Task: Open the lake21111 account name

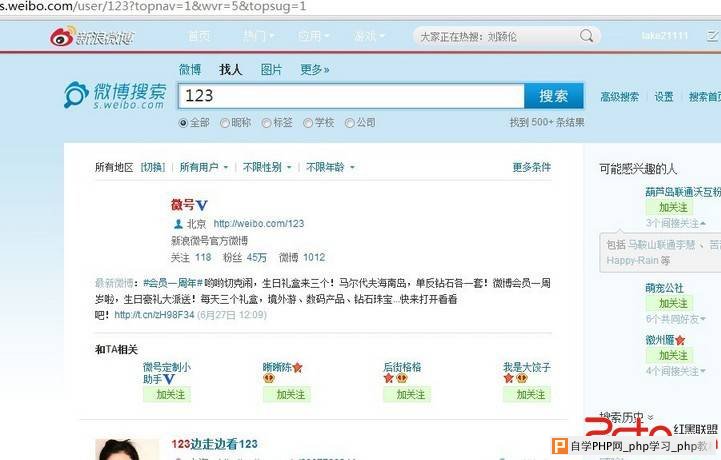Action: [x=664, y=36]
